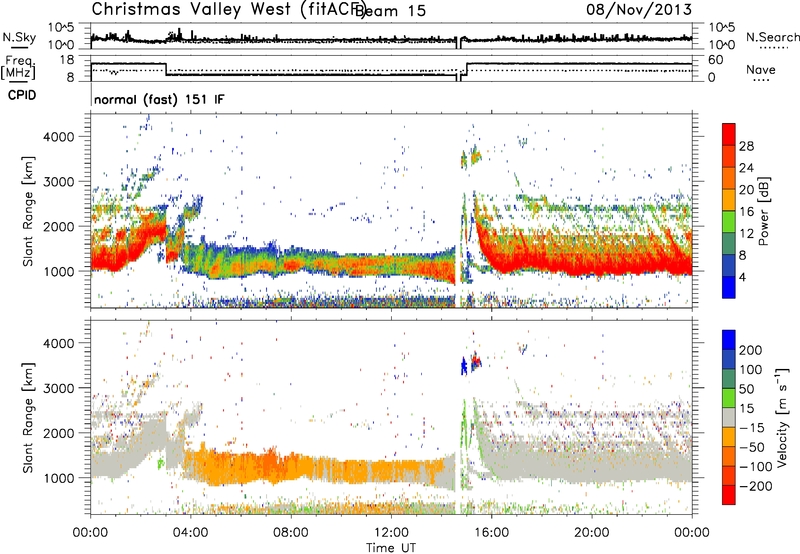Click the 'Power [dB]' colorbar title
Viewport: 800px width, 554px height.
pyautogui.click(x=763, y=211)
